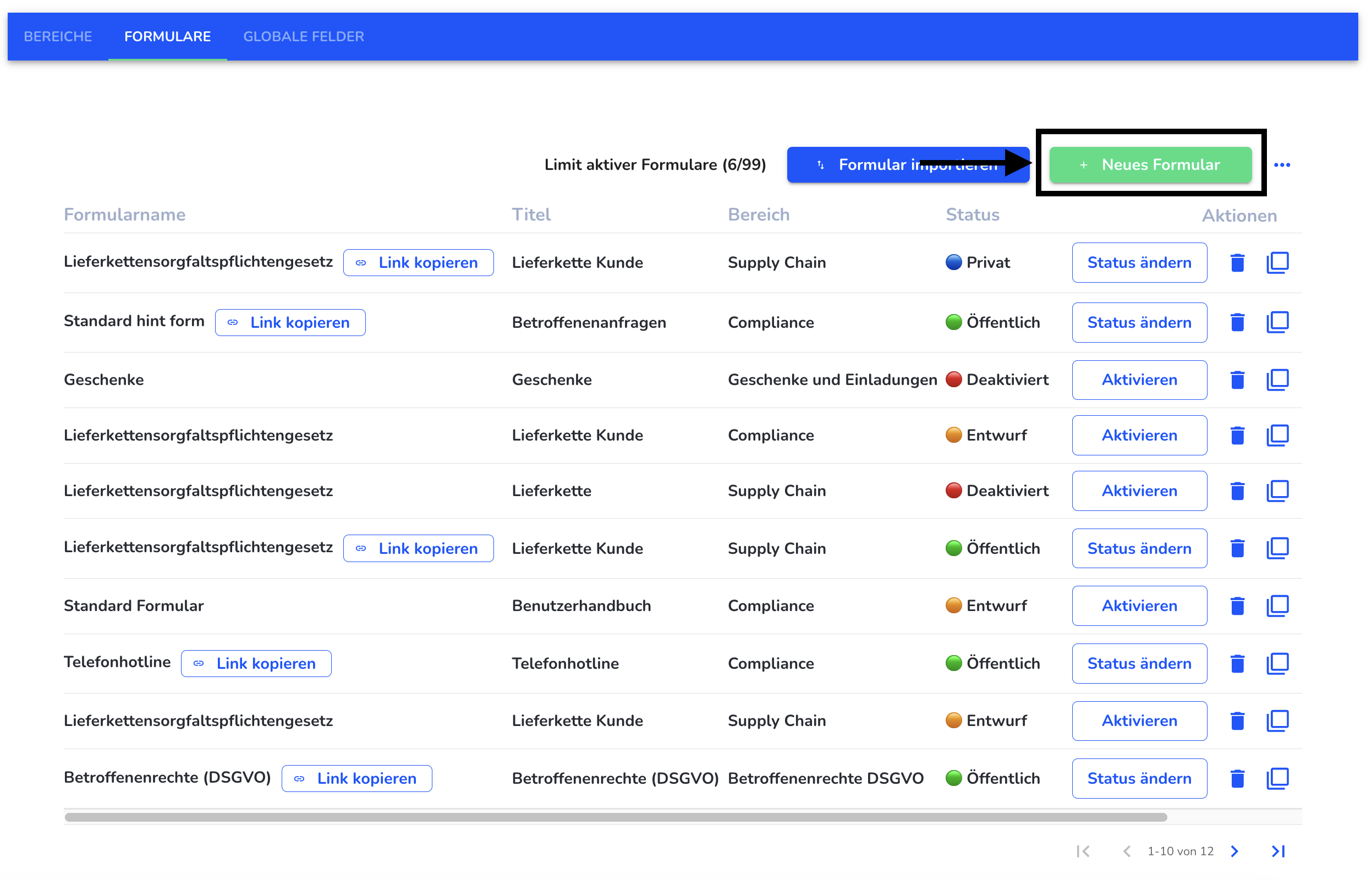The height and width of the screenshot is (880, 1372).
Task: Duplicate the Öffentlich Supply Chain form
Action: pos(1277,548)
